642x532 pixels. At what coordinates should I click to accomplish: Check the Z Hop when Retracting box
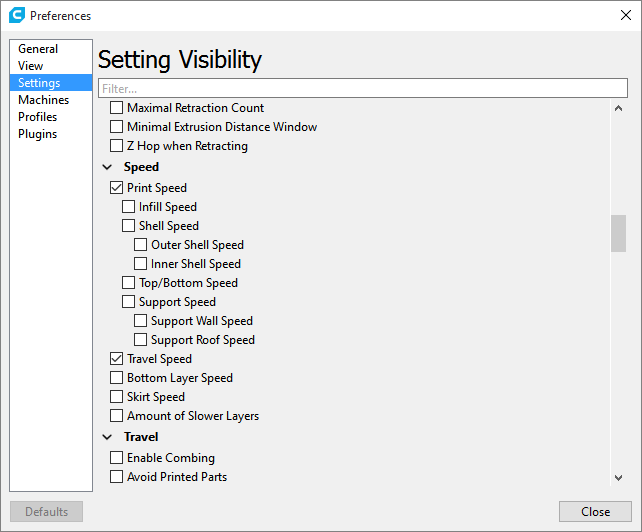tap(116, 146)
